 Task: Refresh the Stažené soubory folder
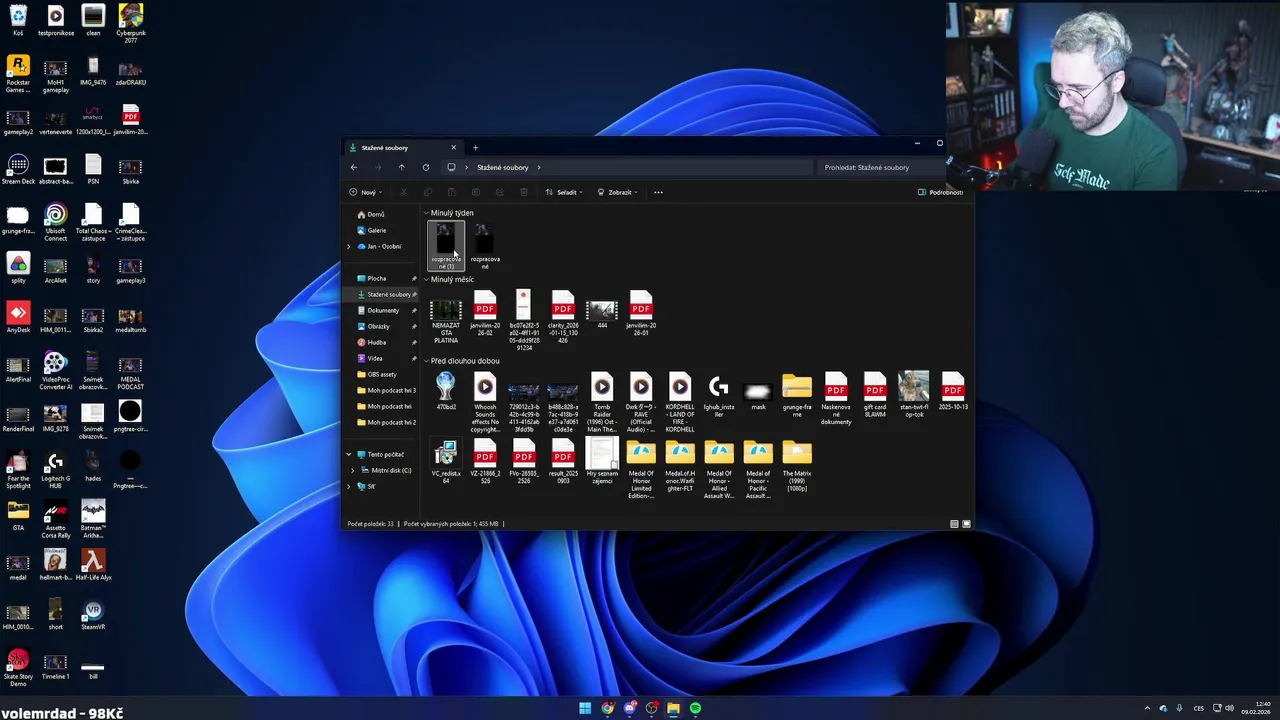[x=426, y=168]
